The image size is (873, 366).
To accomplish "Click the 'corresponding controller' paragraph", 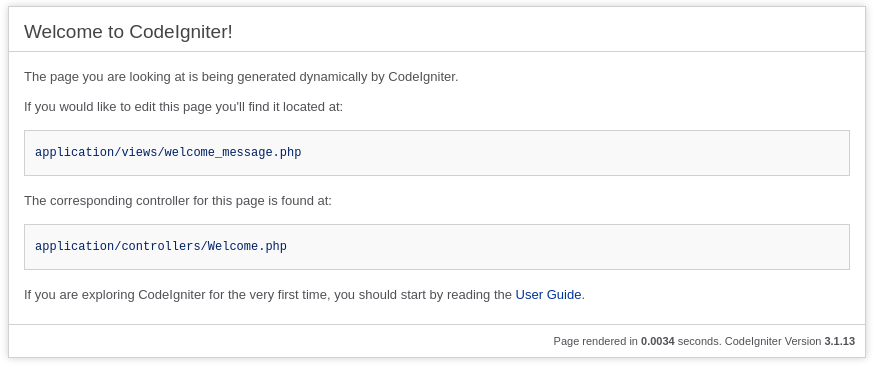I will 178,201.
